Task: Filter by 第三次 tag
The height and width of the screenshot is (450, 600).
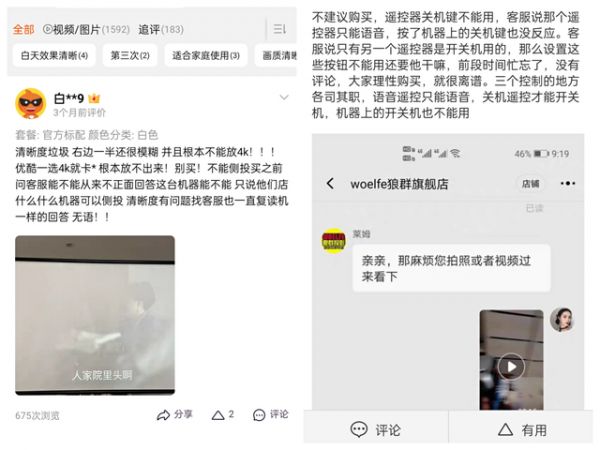Action: point(130,56)
